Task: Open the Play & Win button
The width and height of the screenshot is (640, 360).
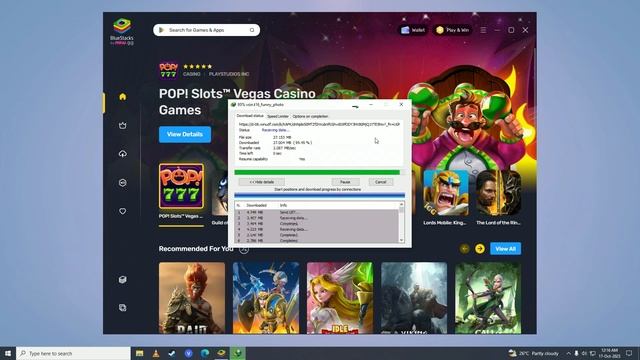Action: pos(453,30)
